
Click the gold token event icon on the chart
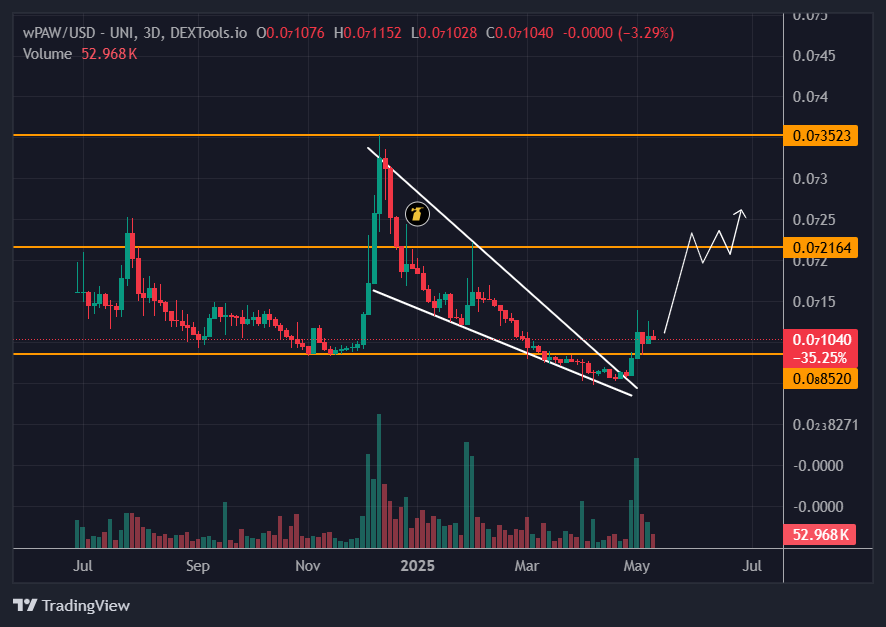pyautogui.click(x=418, y=214)
